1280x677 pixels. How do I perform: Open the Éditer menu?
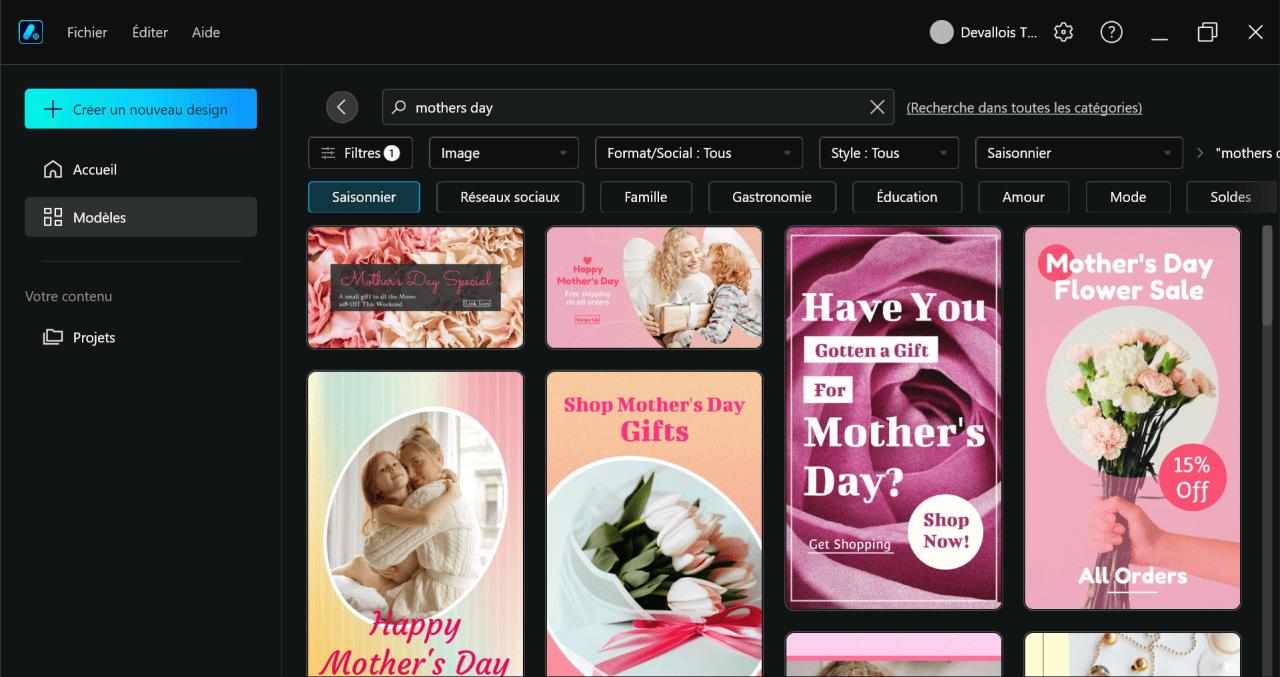tap(150, 32)
